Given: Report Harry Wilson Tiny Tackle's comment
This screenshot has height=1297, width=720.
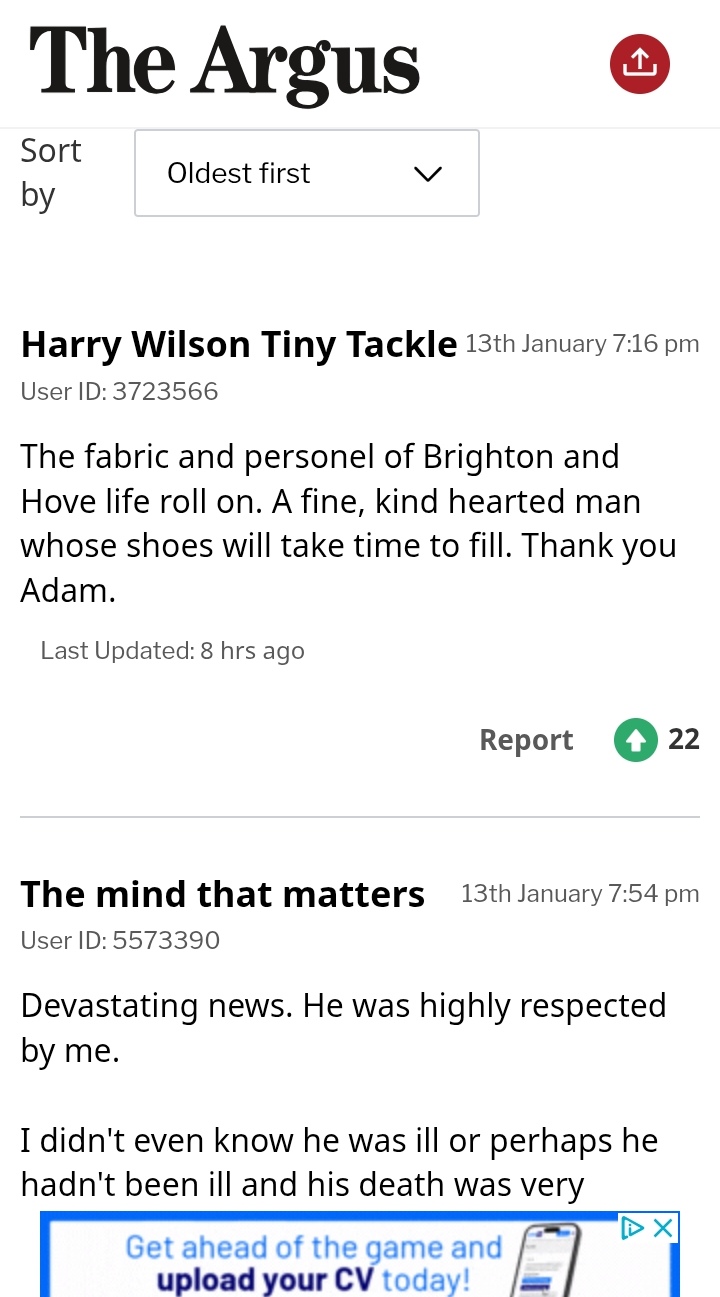Looking at the screenshot, I should tap(526, 740).
